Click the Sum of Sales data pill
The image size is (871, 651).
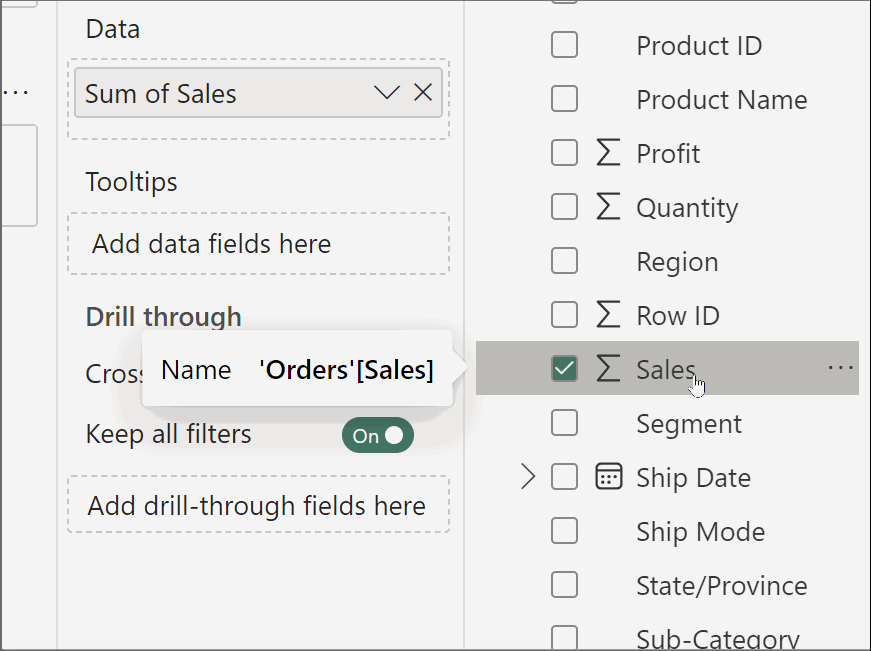pyautogui.click(x=220, y=94)
